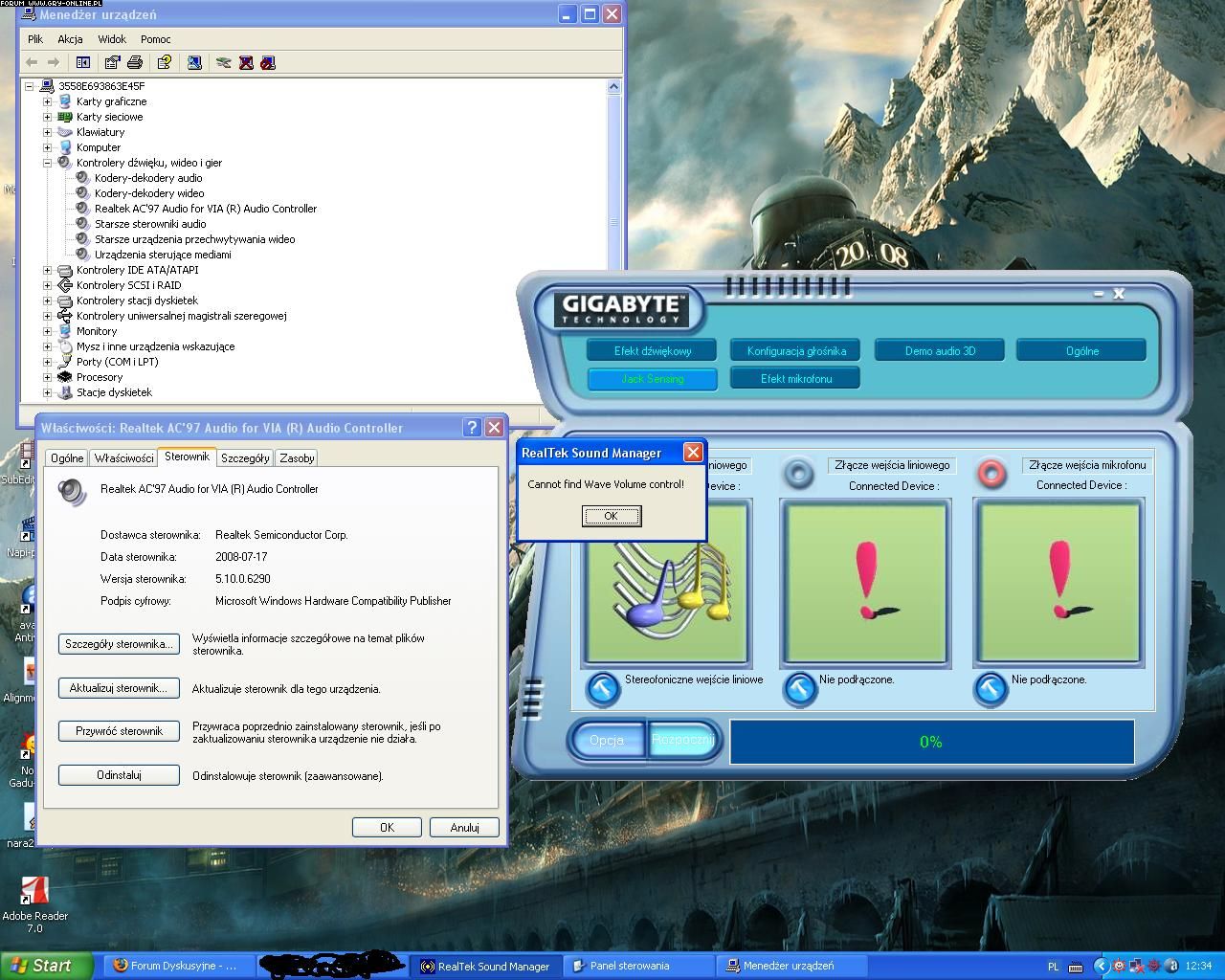Open the Ogólne section in Gigabyte panel
Viewport: 1225px width, 980px height.
point(1081,351)
